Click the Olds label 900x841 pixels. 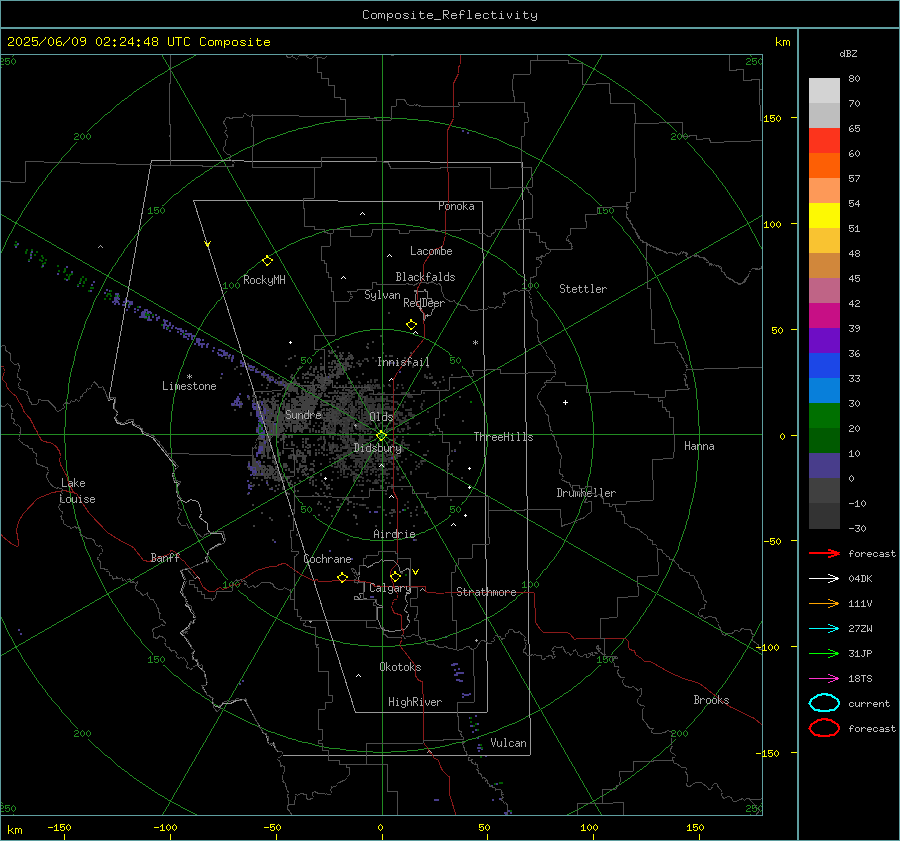pyautogui.click(x=381, y=417)
